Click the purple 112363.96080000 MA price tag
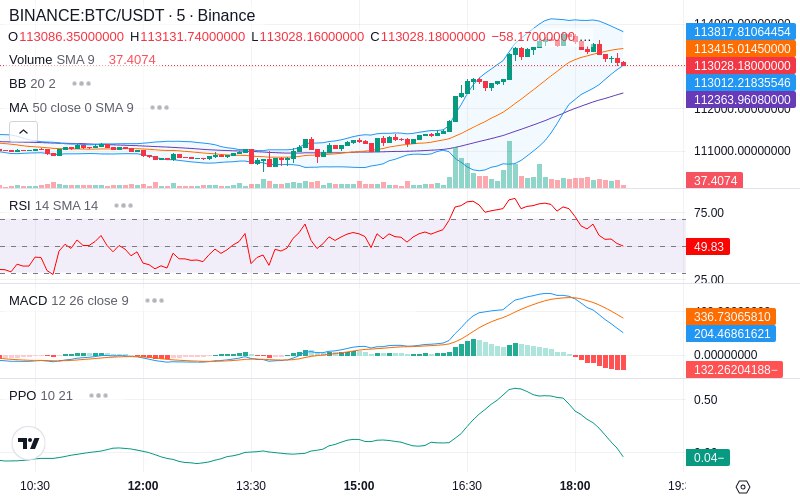Viewport: 800px width, 500px height. [x=741, y=99]
